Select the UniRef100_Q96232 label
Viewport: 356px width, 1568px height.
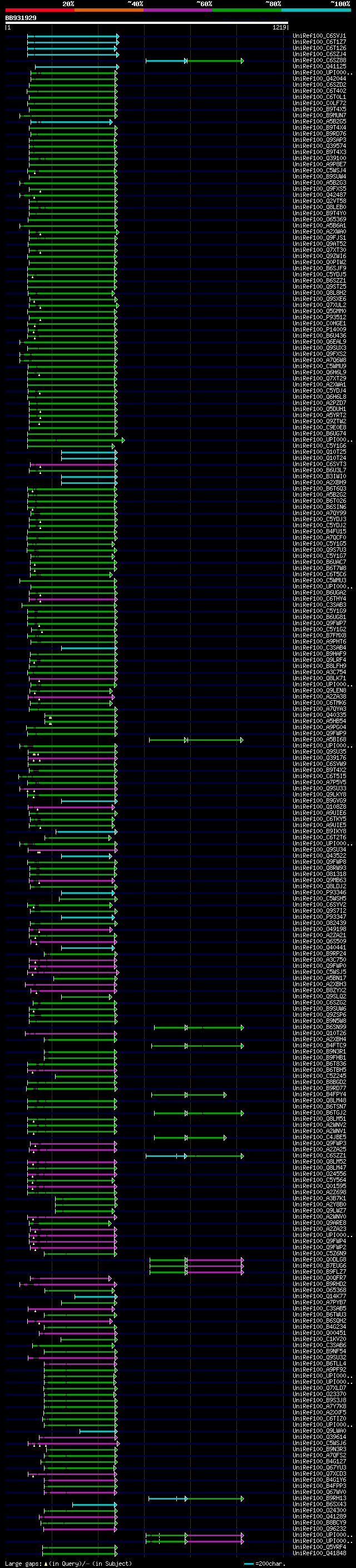click(319, 1529)
